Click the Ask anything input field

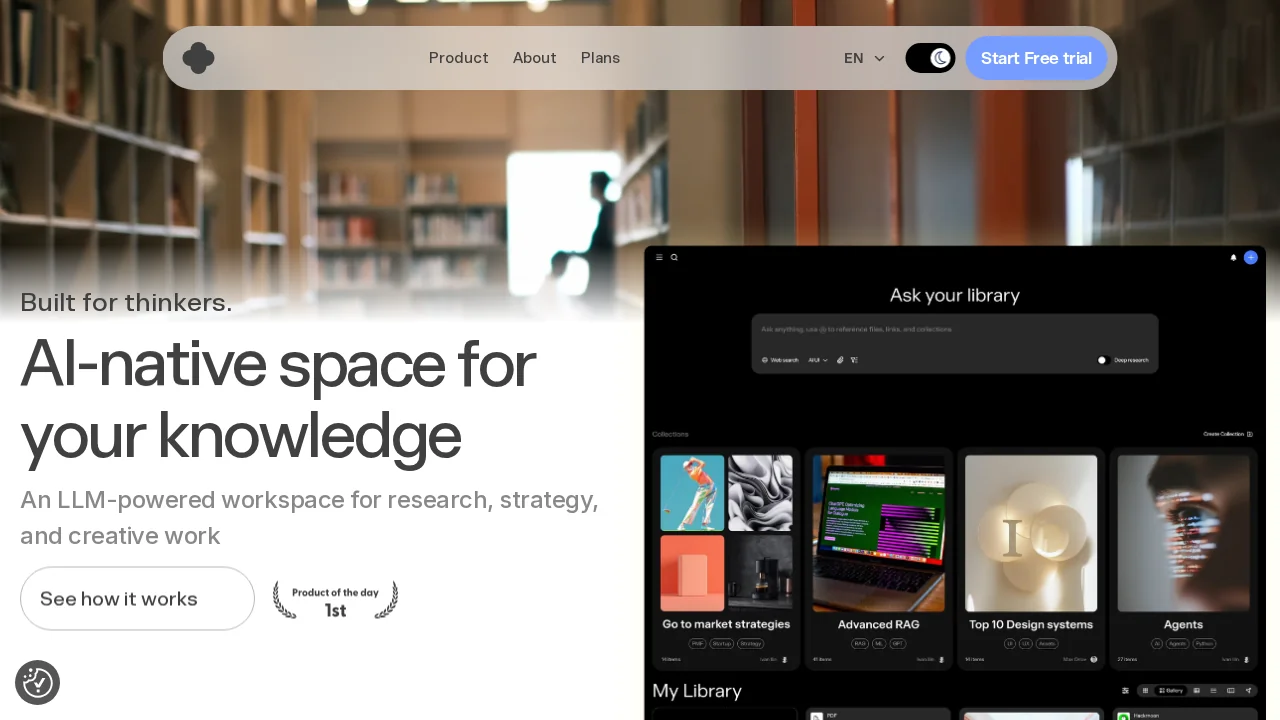tap(954, 330)
